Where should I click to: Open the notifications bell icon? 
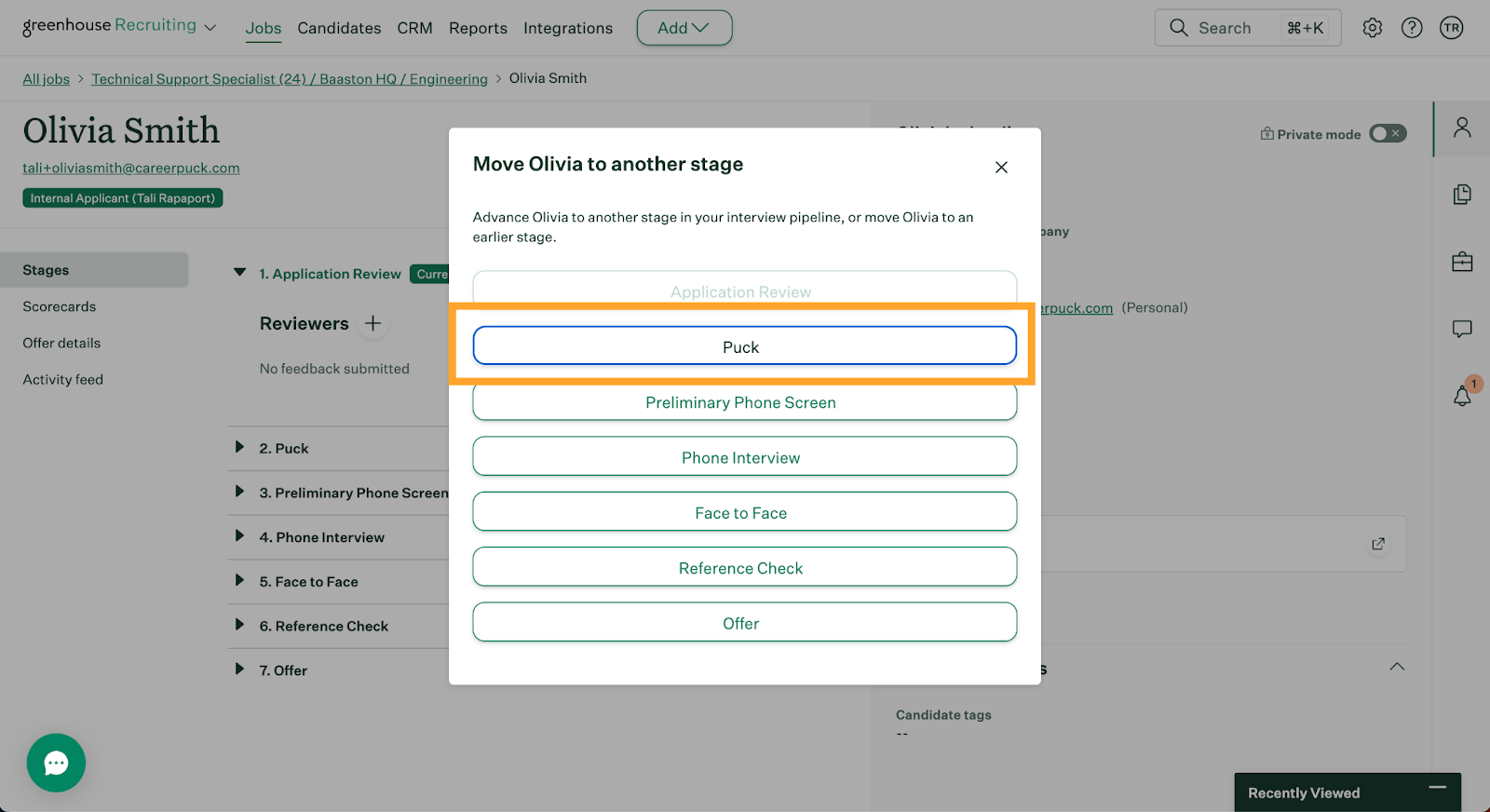pos(1462,396)
